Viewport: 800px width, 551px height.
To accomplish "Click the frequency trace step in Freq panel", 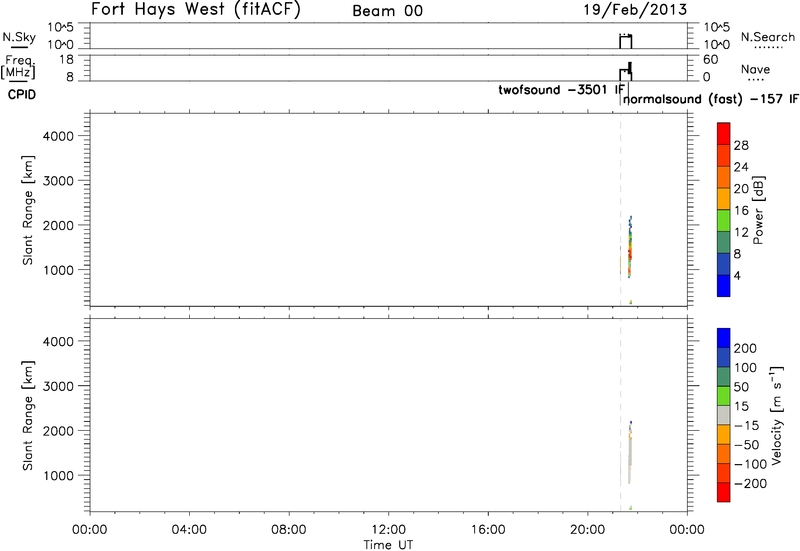I will (x=626, y=71).
